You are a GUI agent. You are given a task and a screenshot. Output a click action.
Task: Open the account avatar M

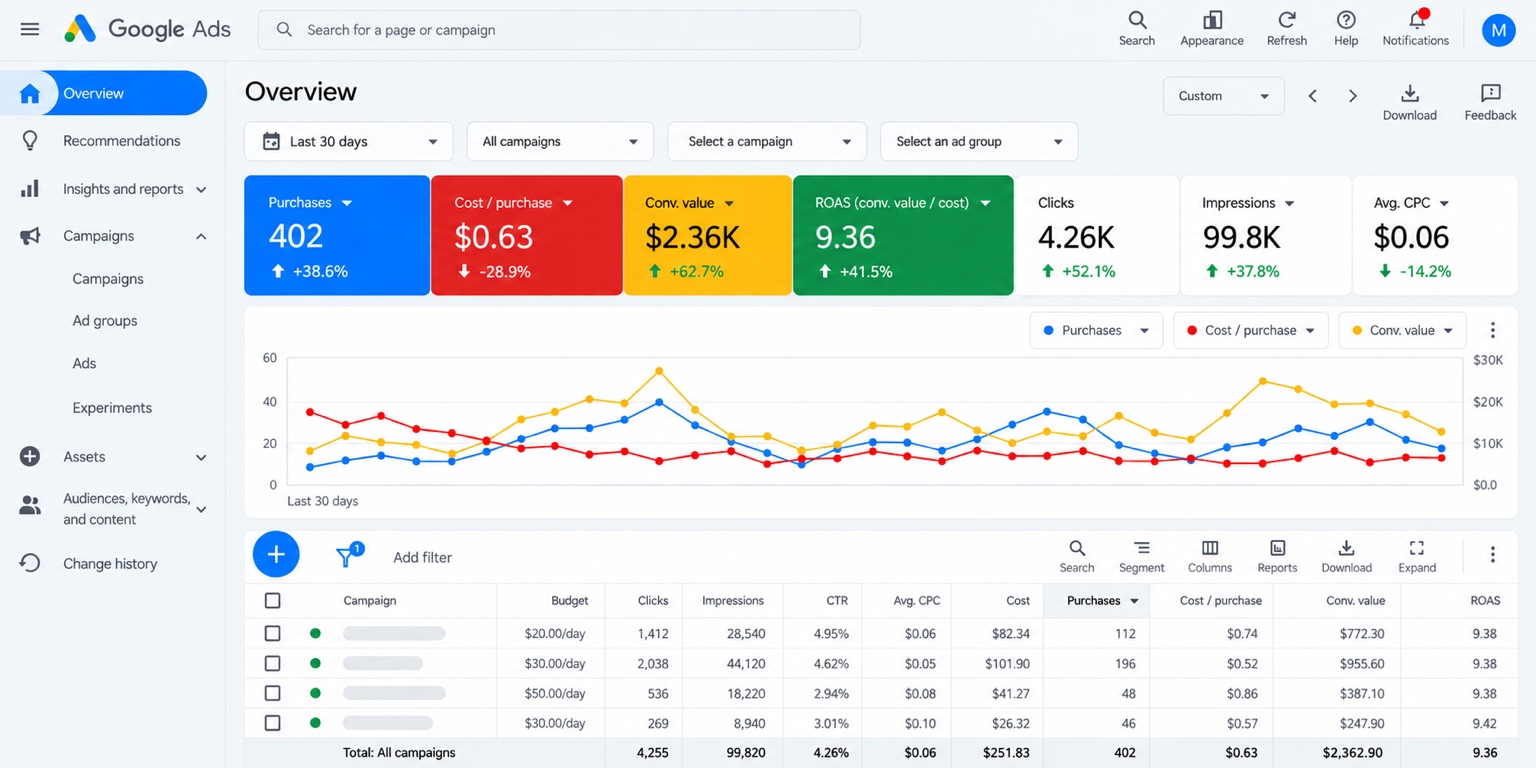click(1498, 30)
